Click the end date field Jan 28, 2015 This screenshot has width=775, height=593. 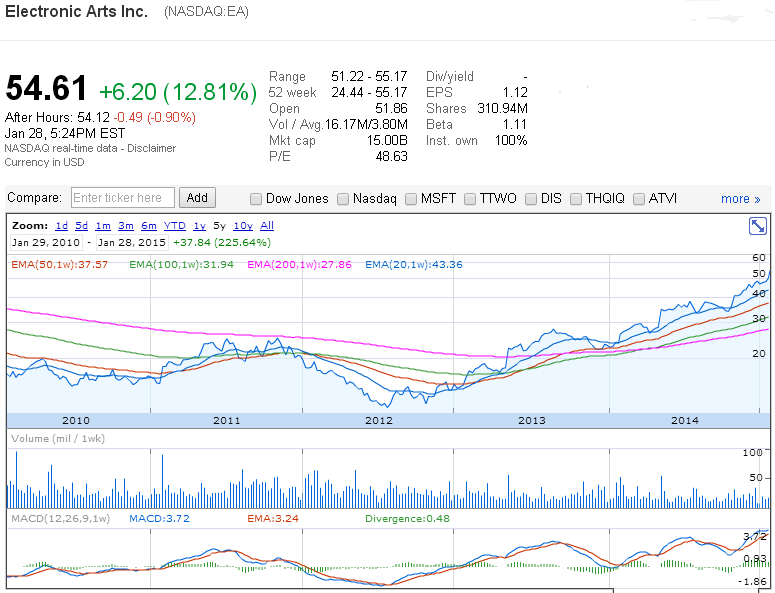[x=131, y=243]
